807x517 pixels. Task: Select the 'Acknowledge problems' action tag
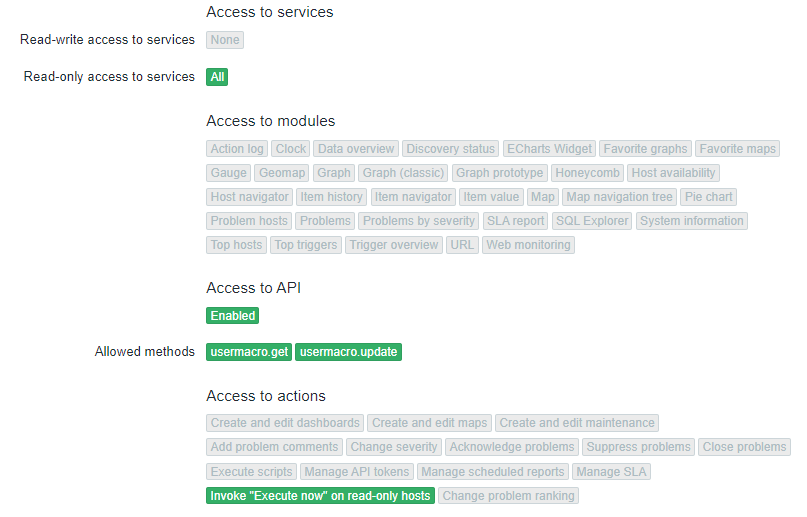pyautogui.click(x=512, y=447)
